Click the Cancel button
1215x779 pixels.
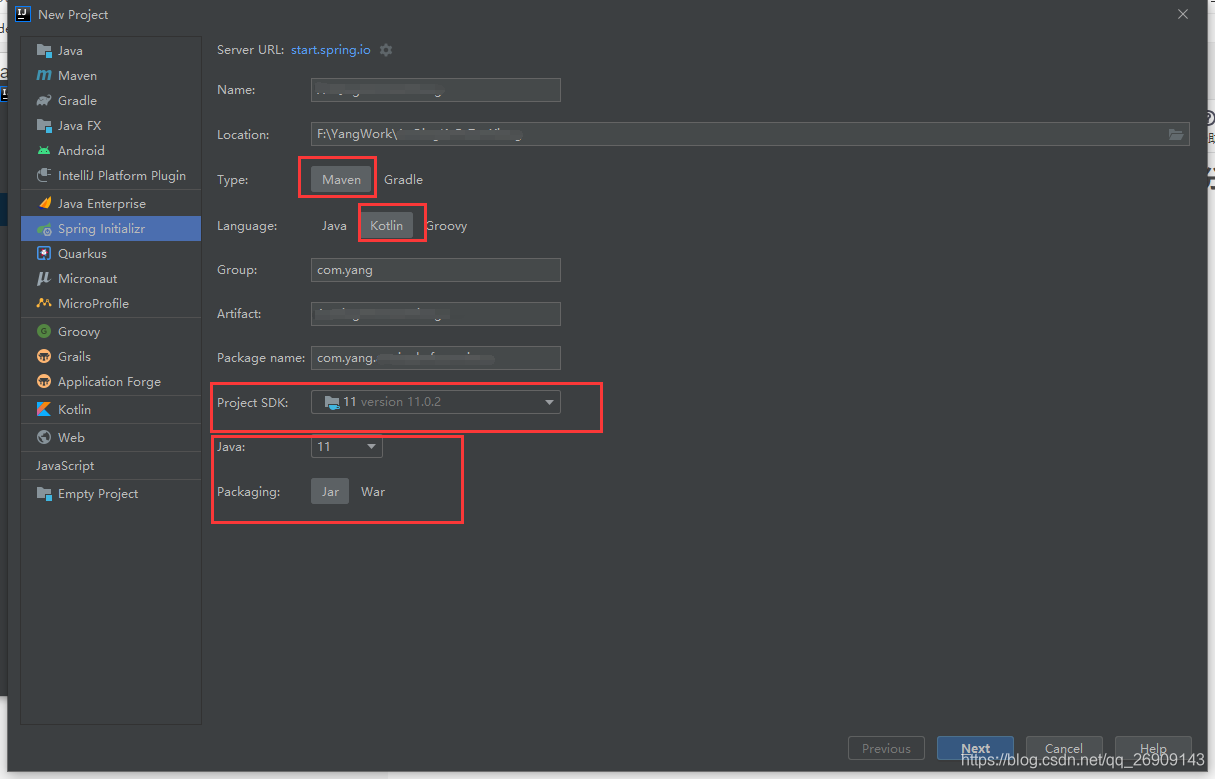[x=1063, y=748]
